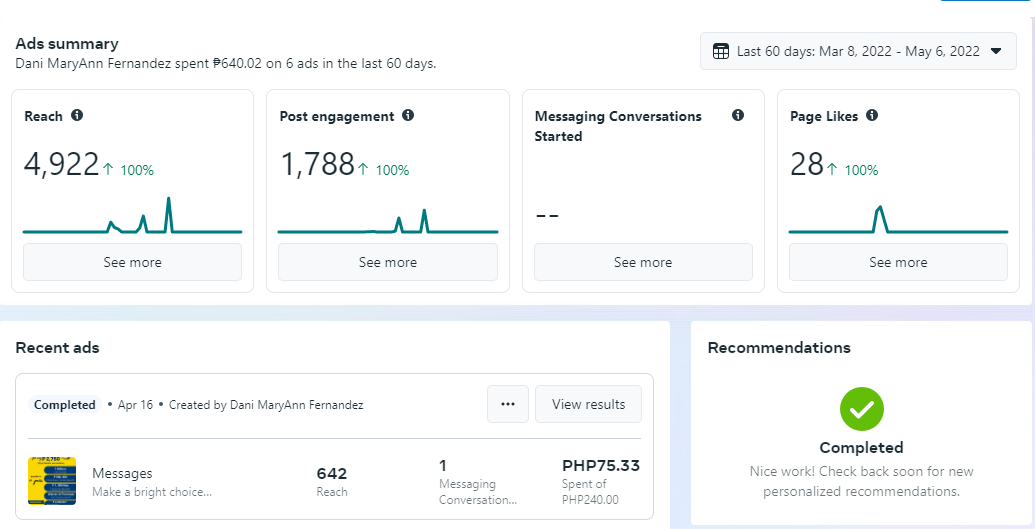This screenshot has width=1035, height=529.
Task: Click the Messaging Conversations Started info icon
Action: click(738, 116)
